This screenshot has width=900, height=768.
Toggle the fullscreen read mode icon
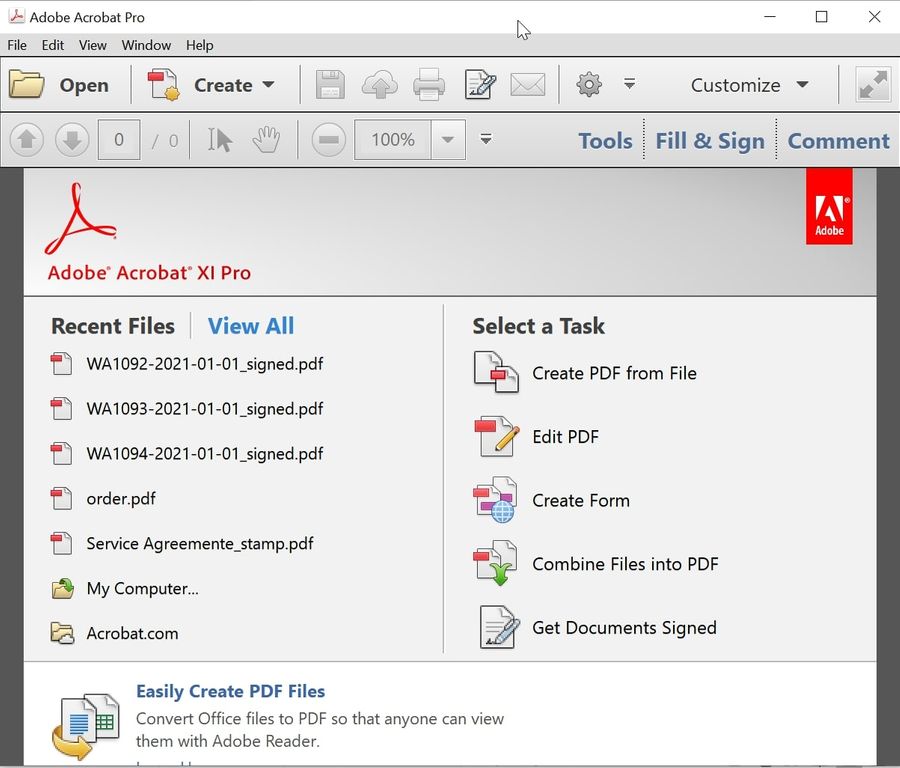pos(873,85)
